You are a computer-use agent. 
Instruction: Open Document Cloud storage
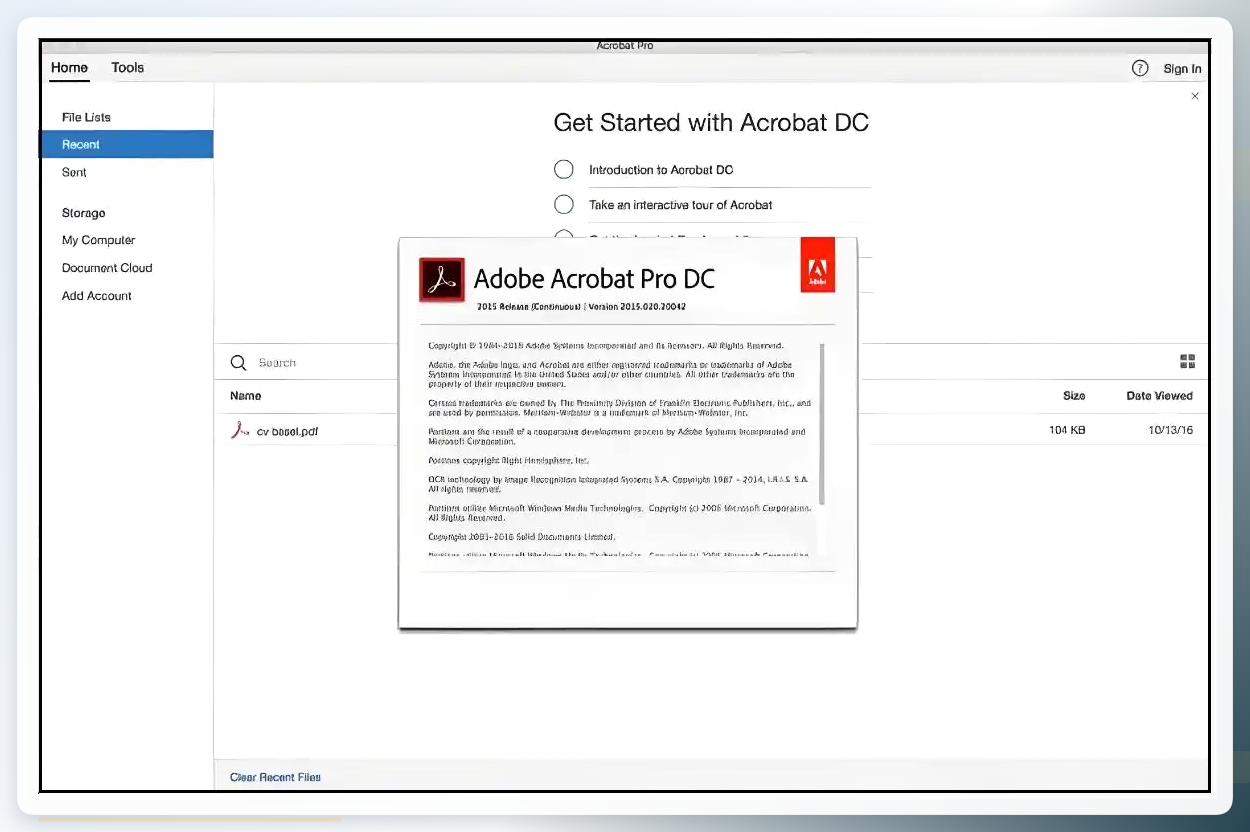pos(107,268)
